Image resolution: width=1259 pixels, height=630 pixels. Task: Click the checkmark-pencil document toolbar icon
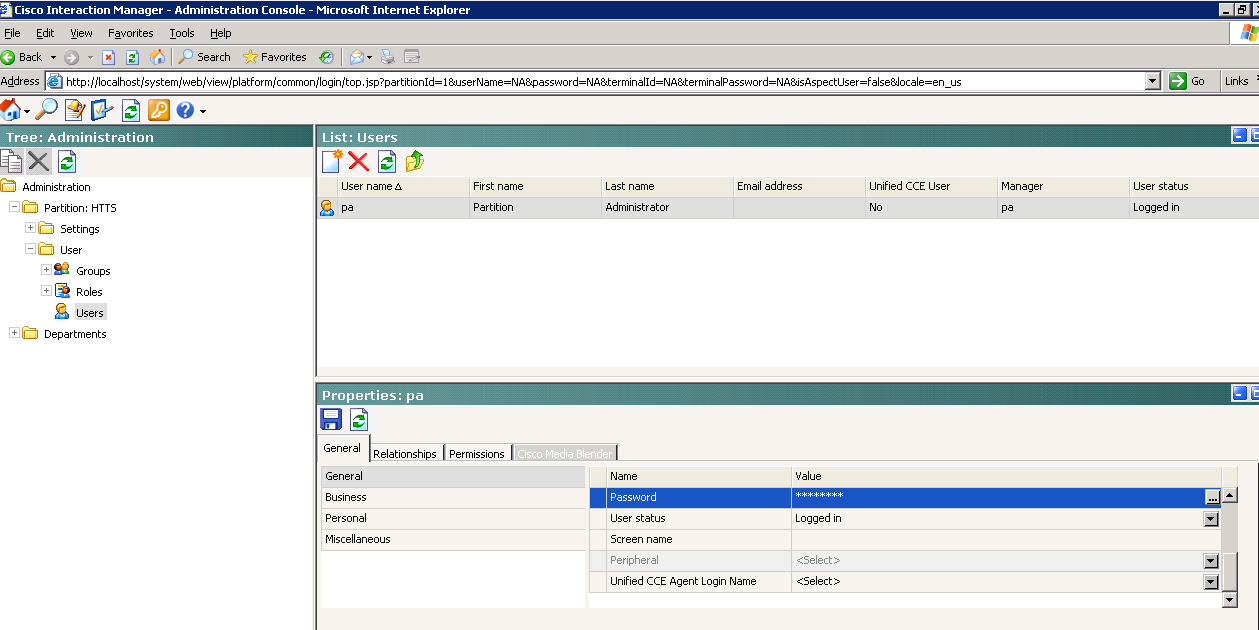[x=102, y=110]
